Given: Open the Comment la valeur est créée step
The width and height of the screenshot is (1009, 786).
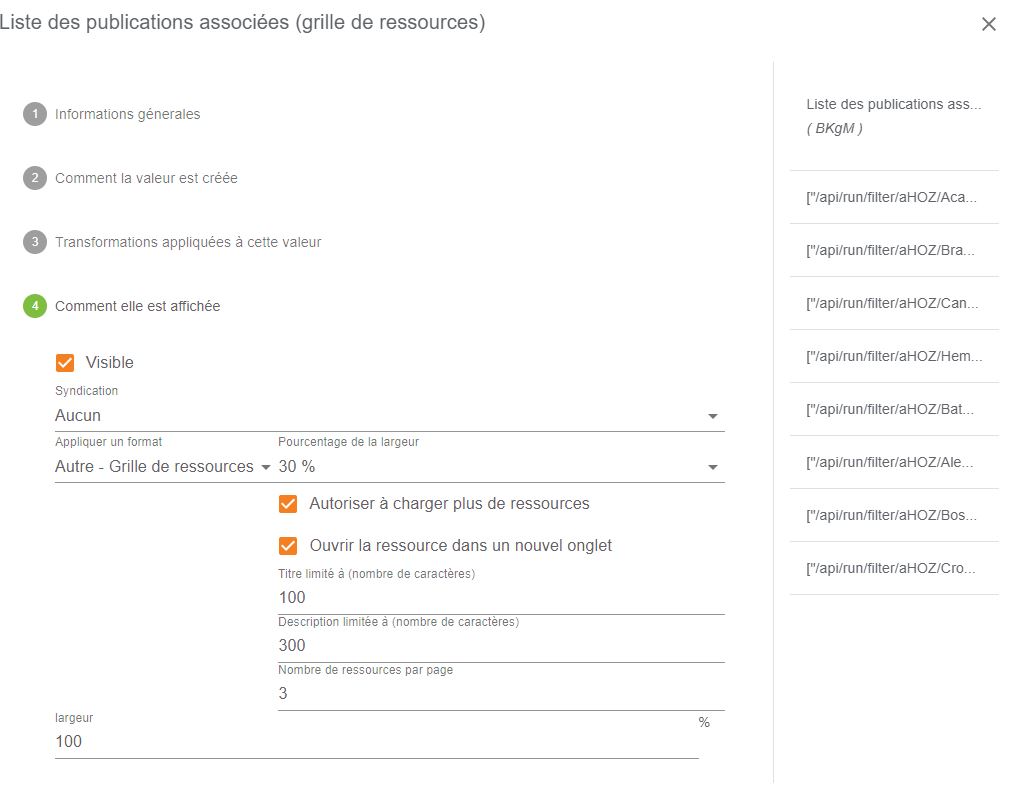Looking at the screenshot, I should coord(146,178).
